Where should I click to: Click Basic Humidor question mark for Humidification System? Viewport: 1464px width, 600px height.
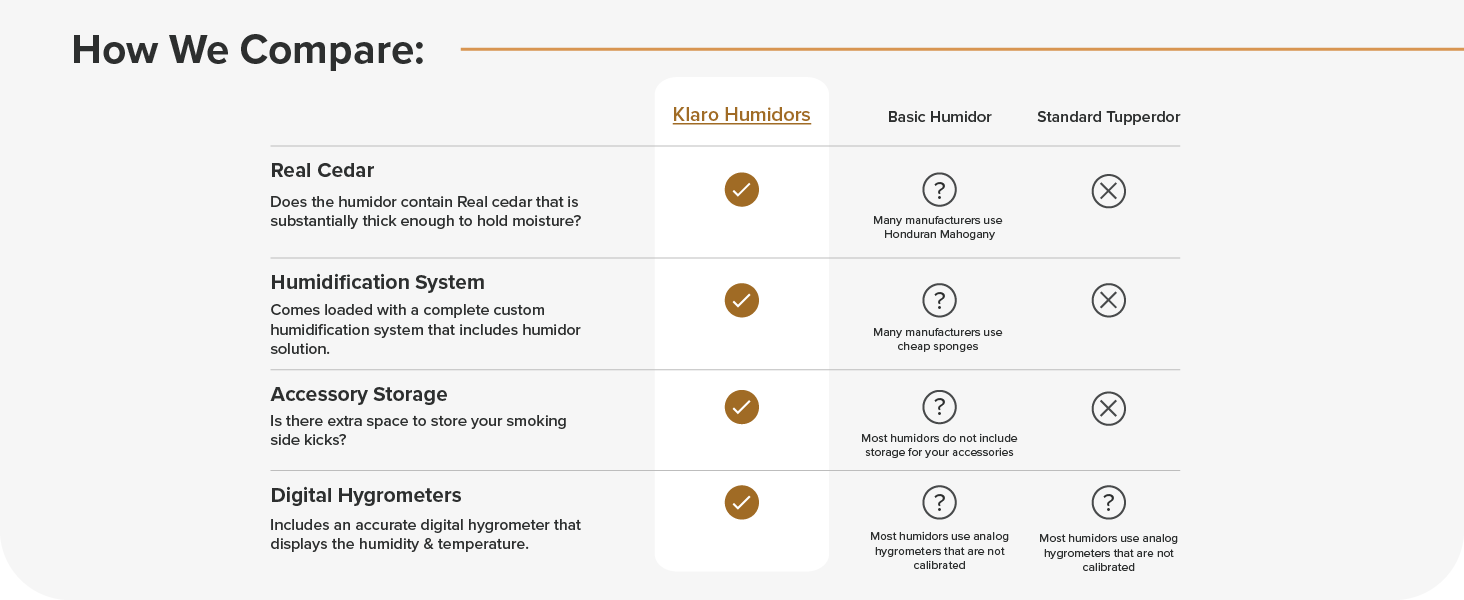(939, 300)
